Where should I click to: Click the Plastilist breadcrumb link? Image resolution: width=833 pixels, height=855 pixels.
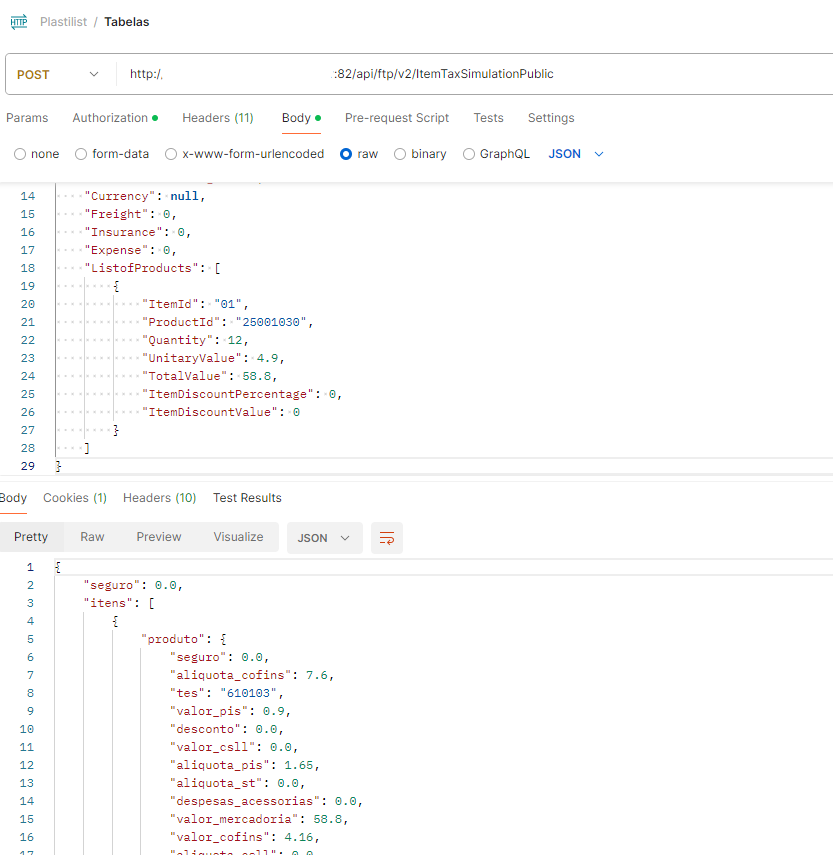pos(62,21)
